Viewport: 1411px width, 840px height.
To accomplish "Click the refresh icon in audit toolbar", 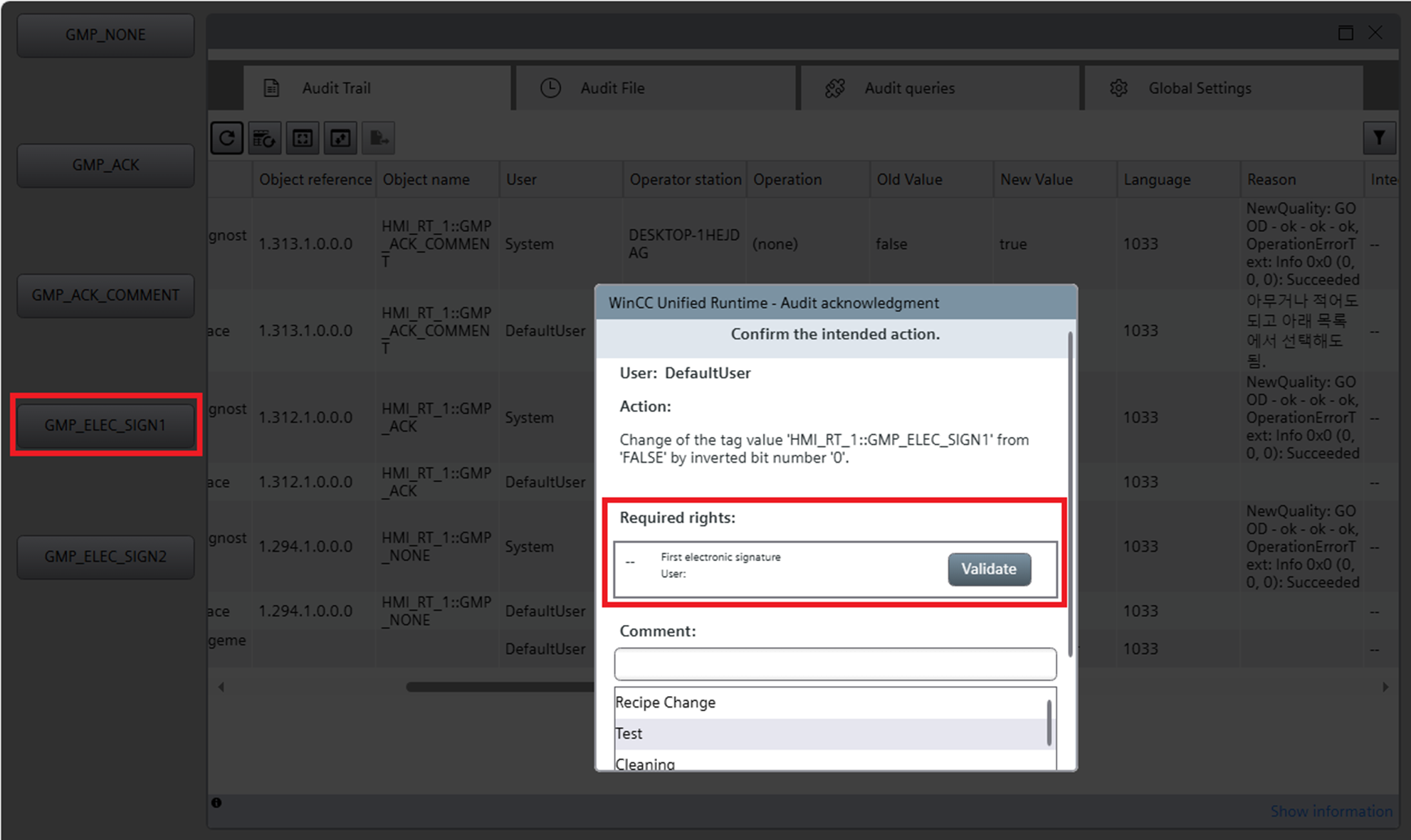I will (x=227, y=137).
